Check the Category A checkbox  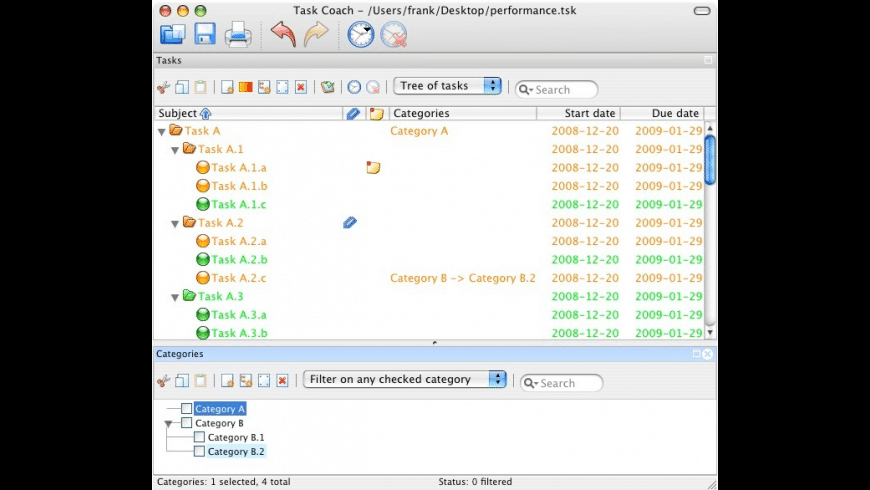(186, 408)
